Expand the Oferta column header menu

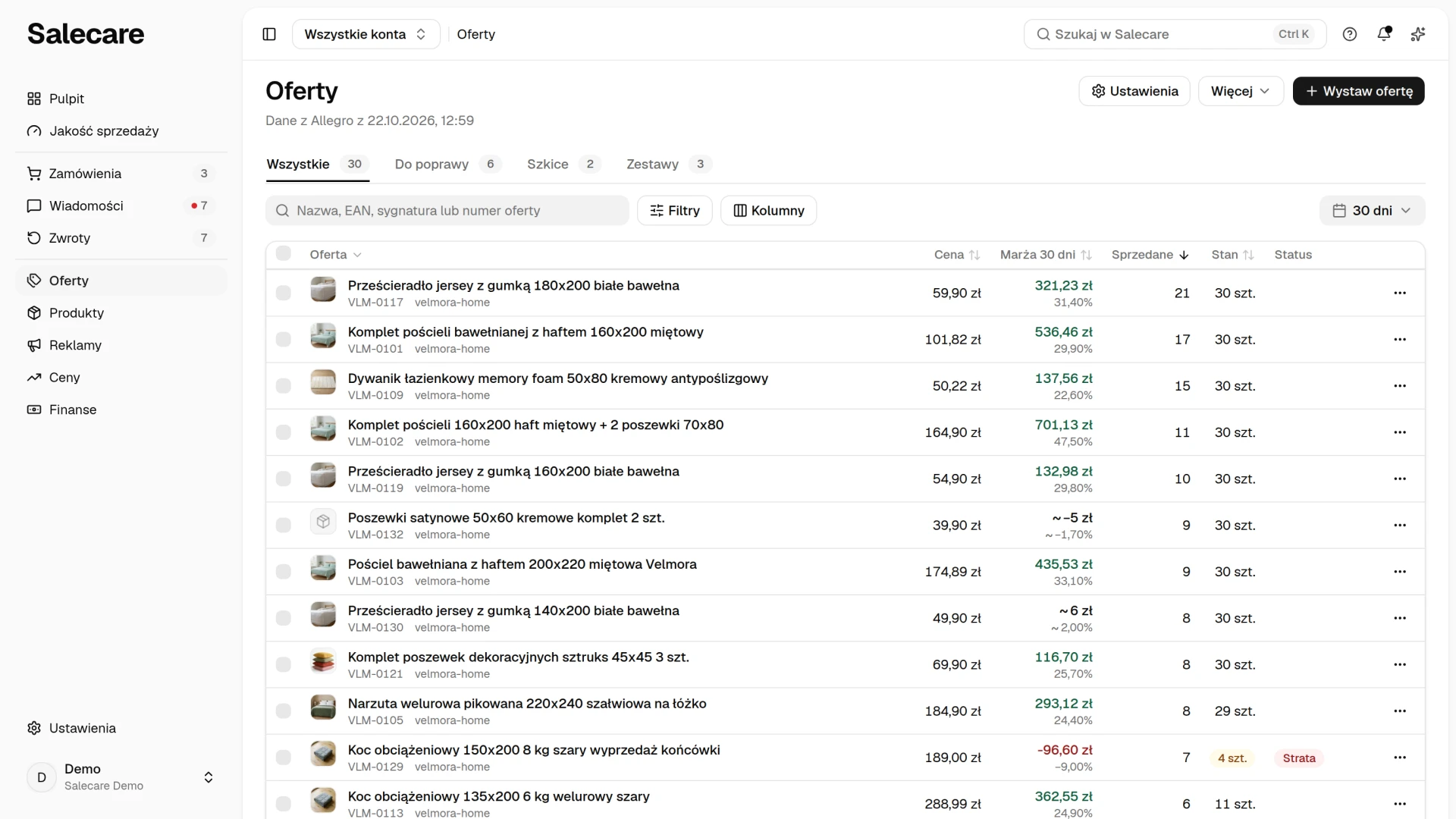335,255
